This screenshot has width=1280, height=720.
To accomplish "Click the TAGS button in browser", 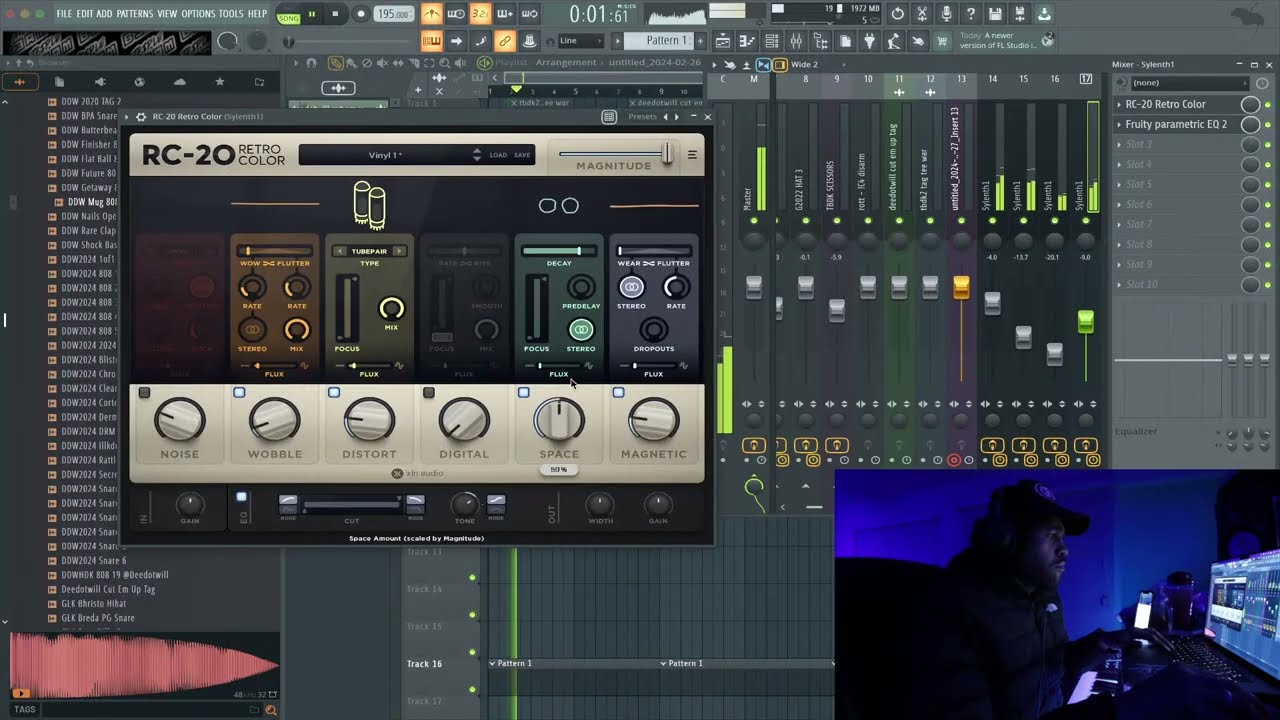I will click(25, 710).
